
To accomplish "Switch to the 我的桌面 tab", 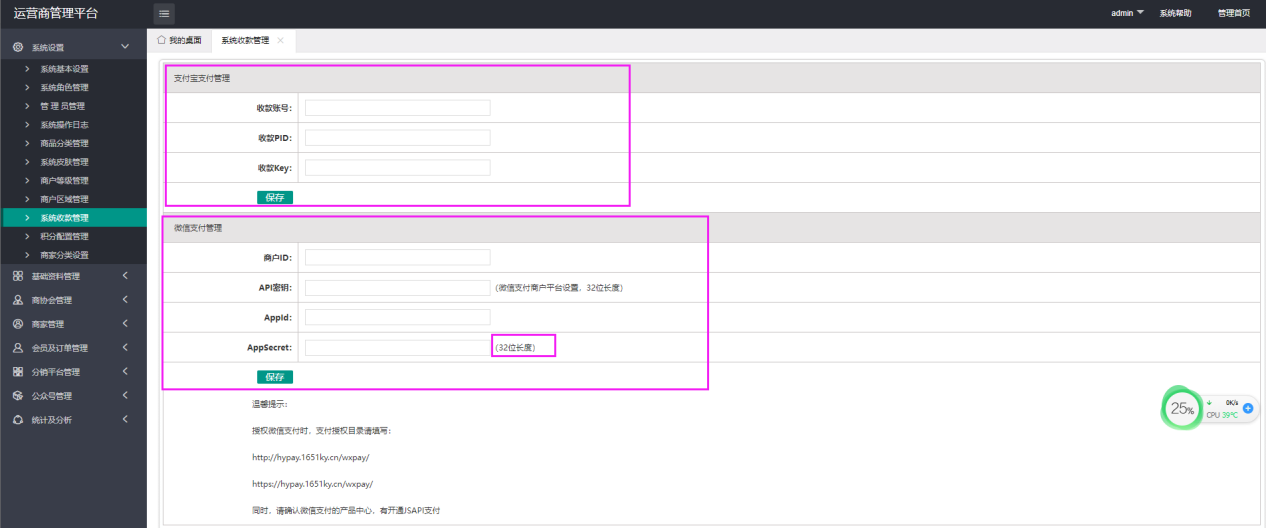I will pyautogui.click(x=179, y=40).
